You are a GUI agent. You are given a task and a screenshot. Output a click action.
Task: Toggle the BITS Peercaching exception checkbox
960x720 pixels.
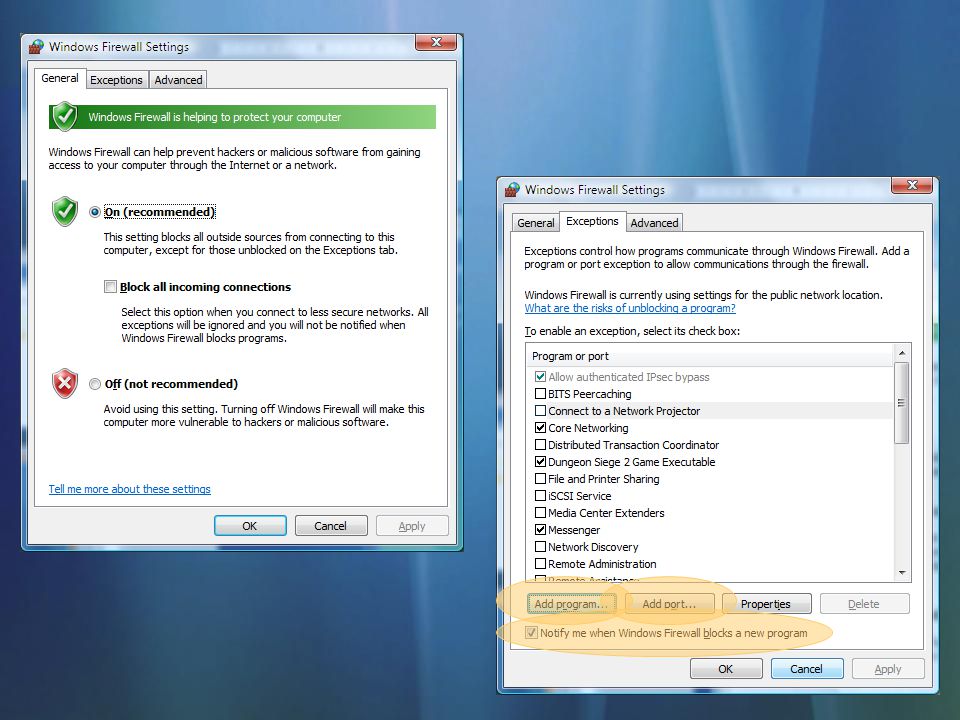pyautogui.click(x=540, y=394)
